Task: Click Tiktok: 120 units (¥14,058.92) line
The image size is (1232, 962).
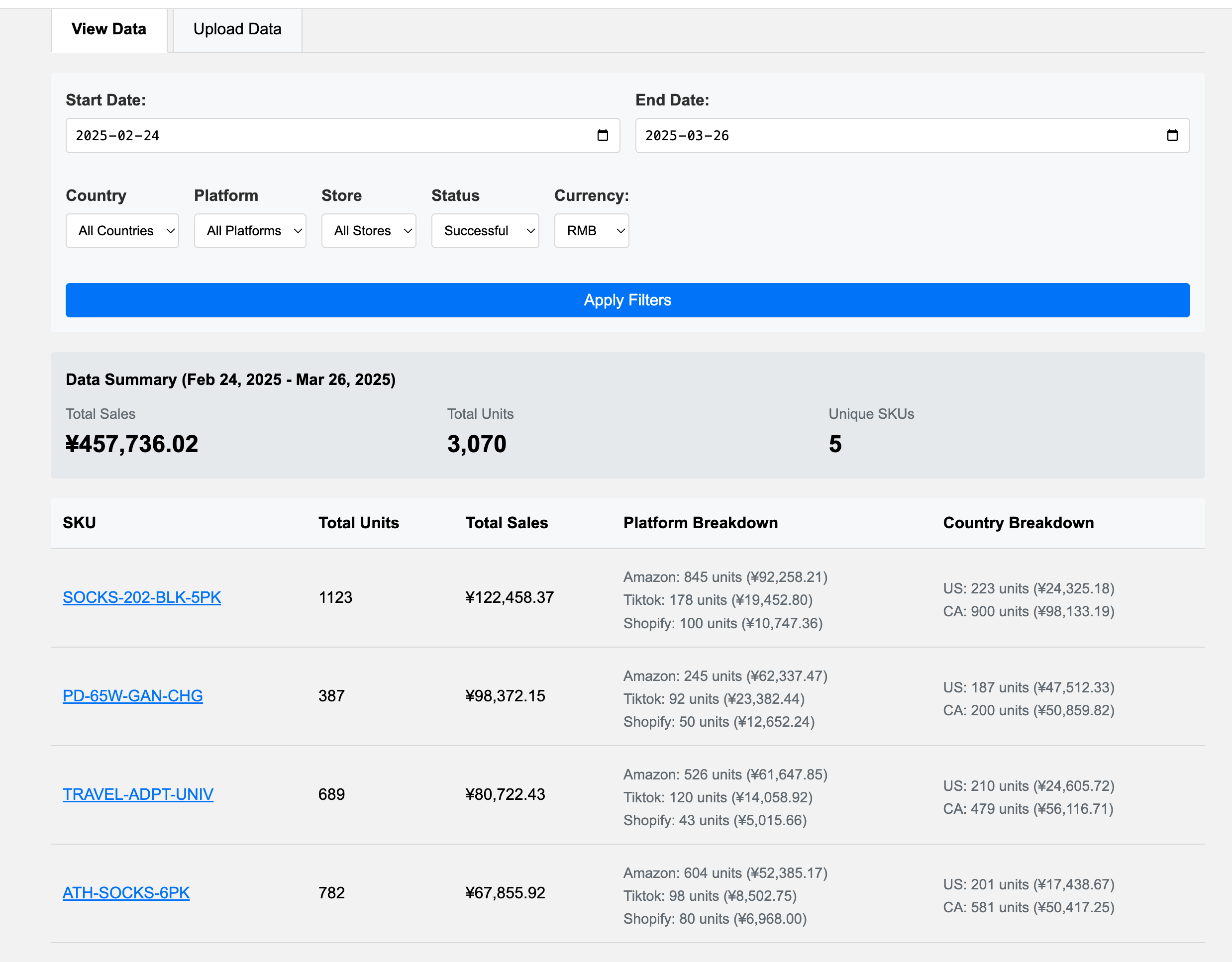Action: (718, 797)
